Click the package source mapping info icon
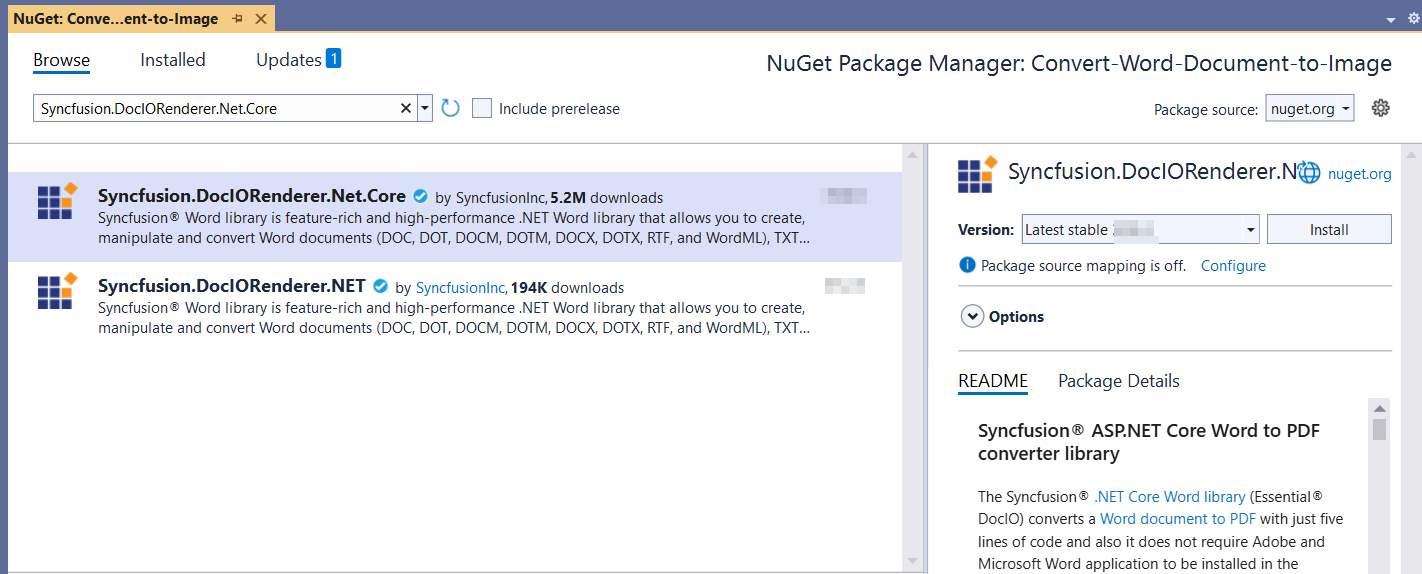The height and width of the screenshot is (574, 1422). point(967,265)
